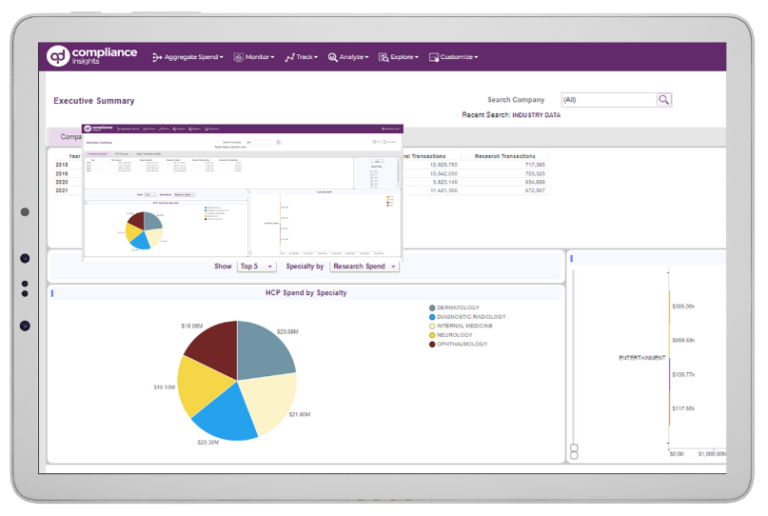Select the cream Internal Medicine pie slice
This screenshot has height=516, width=768.
[x=269, y=399]
